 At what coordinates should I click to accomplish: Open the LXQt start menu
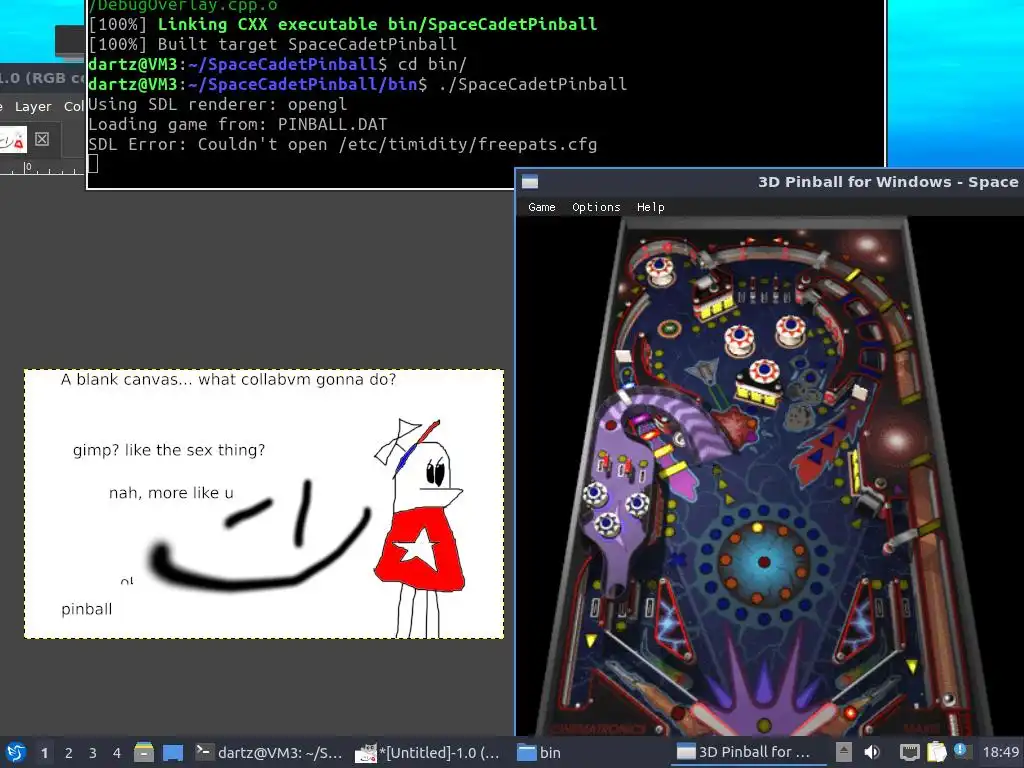(16, 753)
